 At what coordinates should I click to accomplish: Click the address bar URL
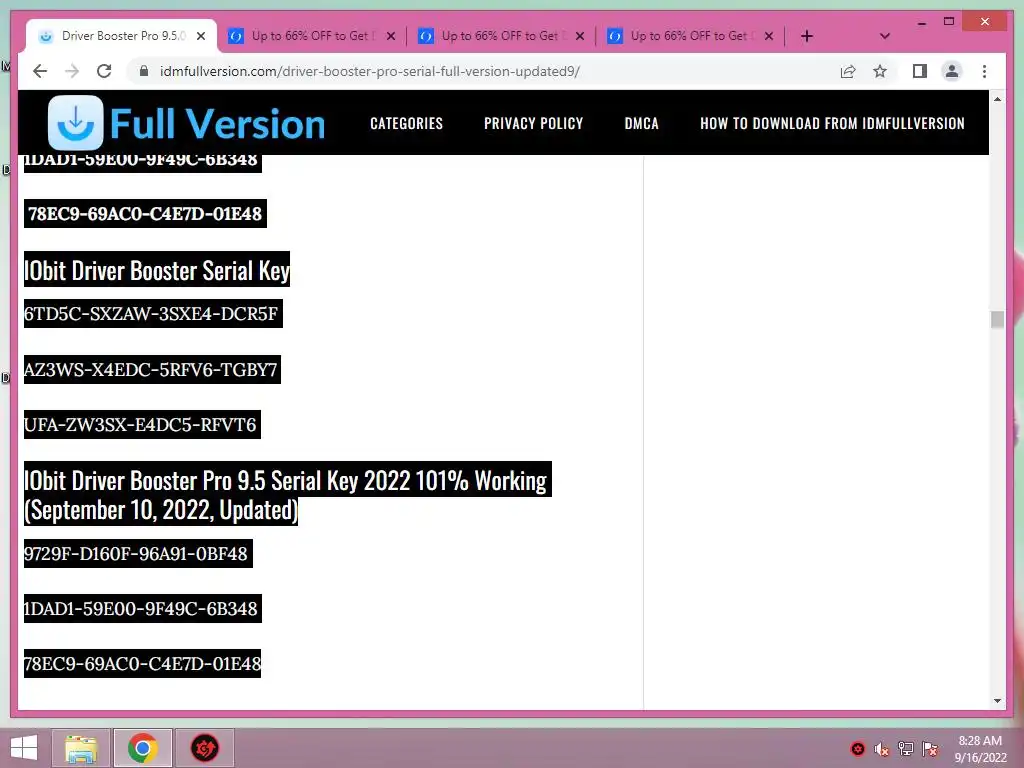[370, 71]
